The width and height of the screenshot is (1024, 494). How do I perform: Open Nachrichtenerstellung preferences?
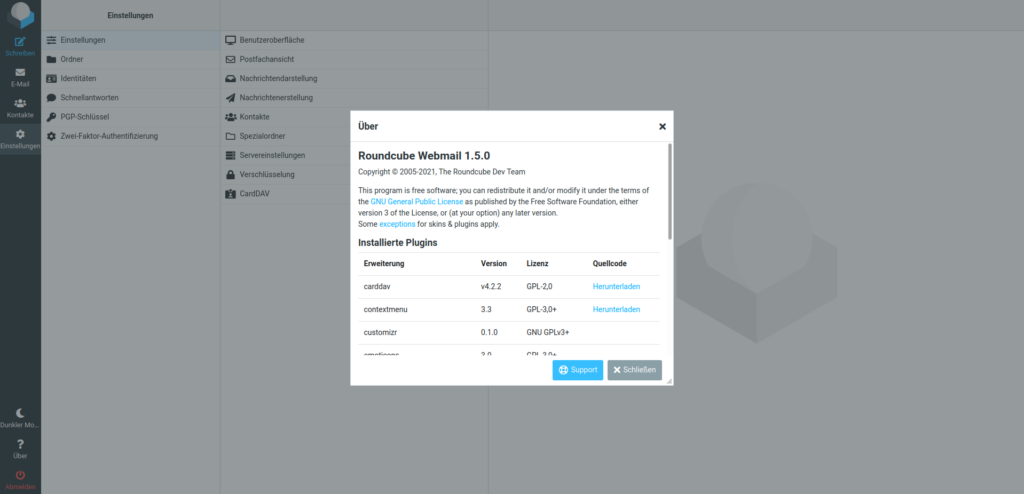coord(355,97)
